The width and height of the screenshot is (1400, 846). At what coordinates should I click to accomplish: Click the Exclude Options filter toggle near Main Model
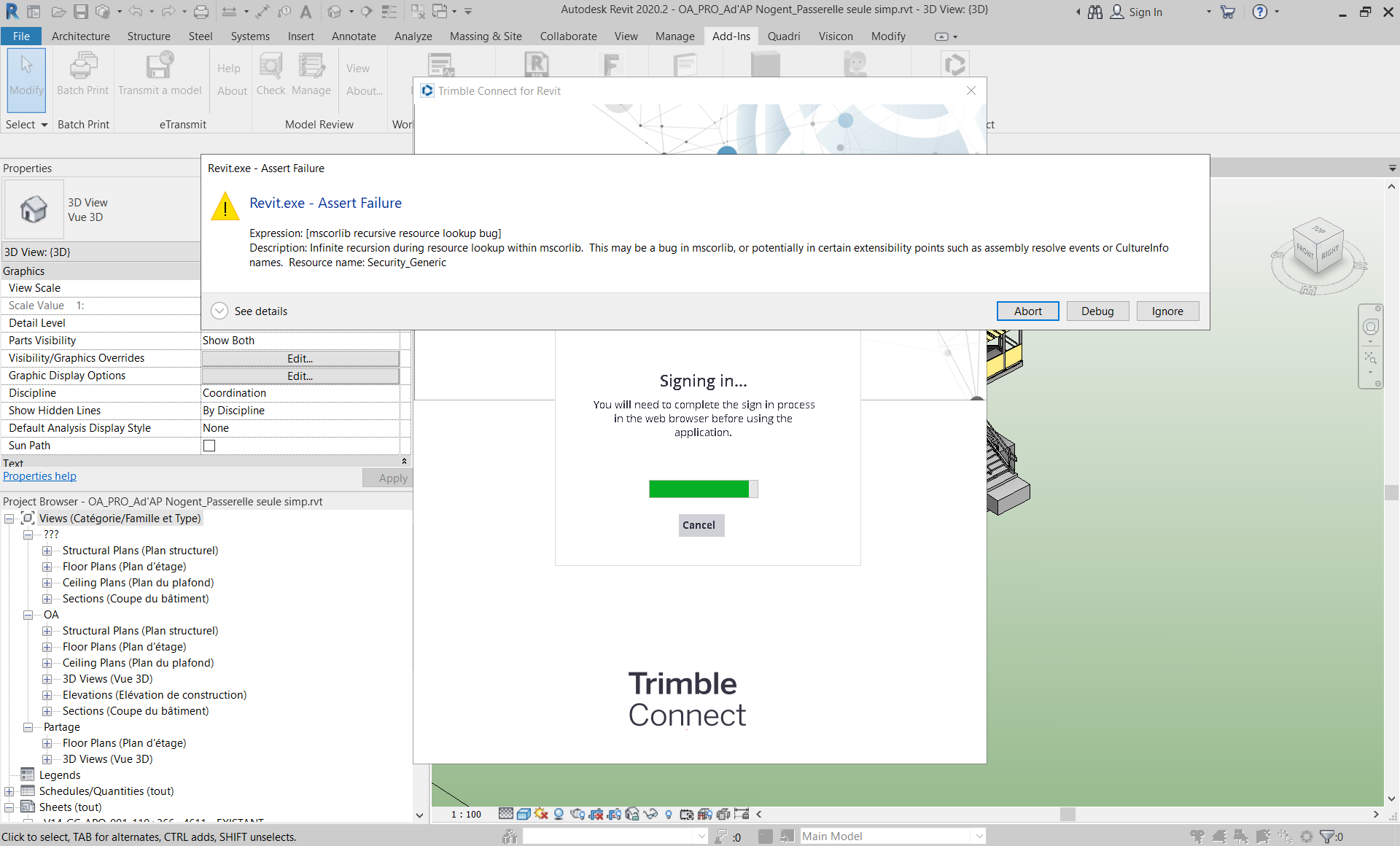(x=787, y=837)
